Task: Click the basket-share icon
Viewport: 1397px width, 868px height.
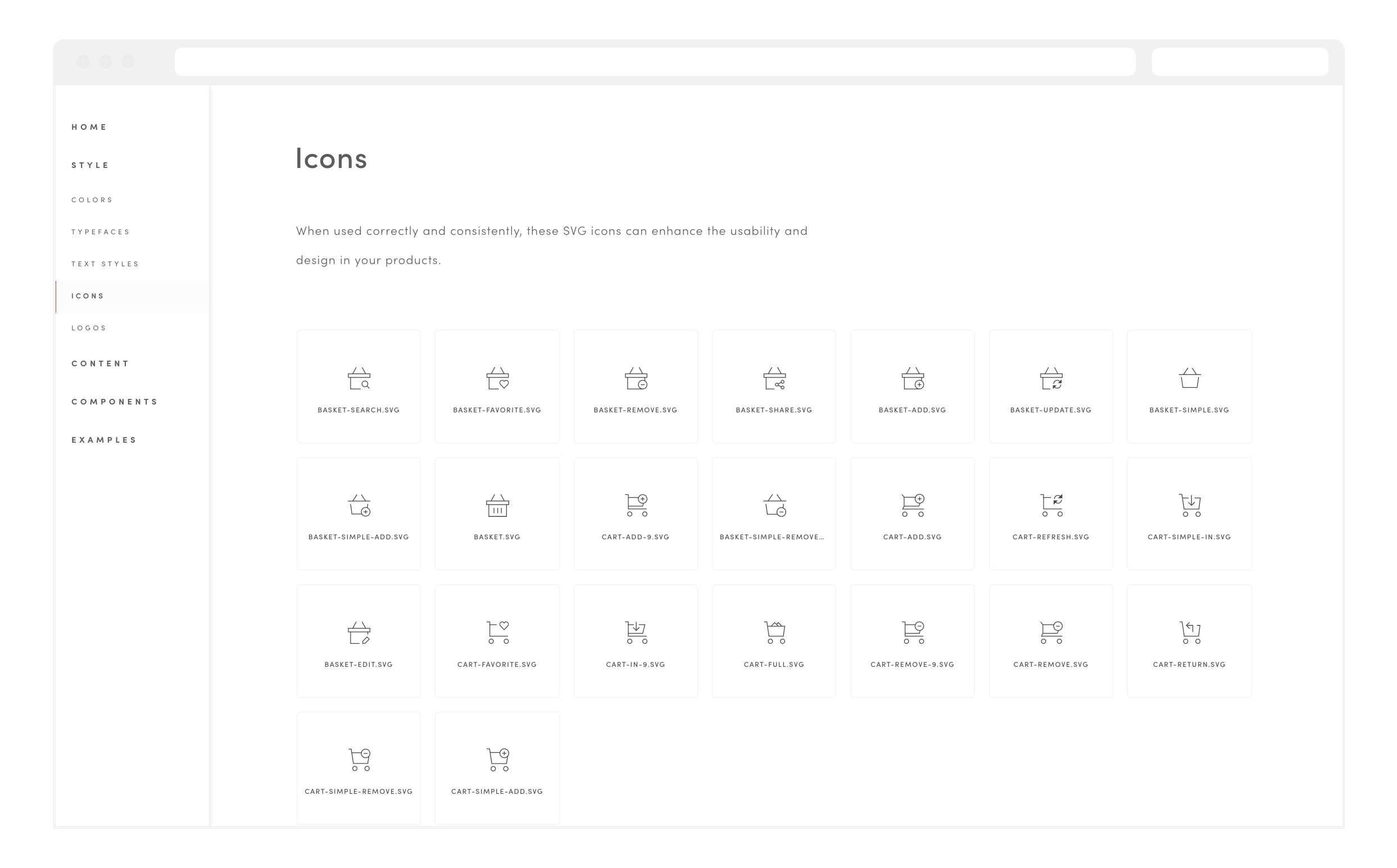Action: 774,379
